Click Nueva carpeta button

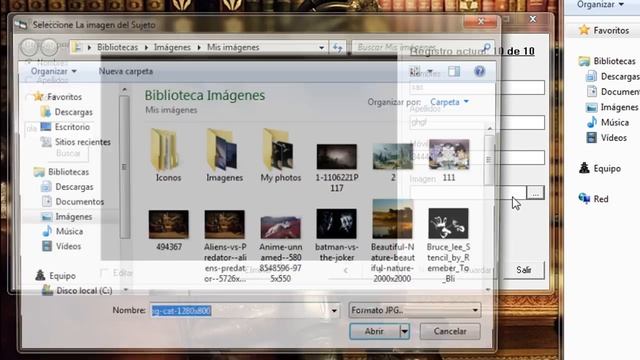[x=126, y=71]
